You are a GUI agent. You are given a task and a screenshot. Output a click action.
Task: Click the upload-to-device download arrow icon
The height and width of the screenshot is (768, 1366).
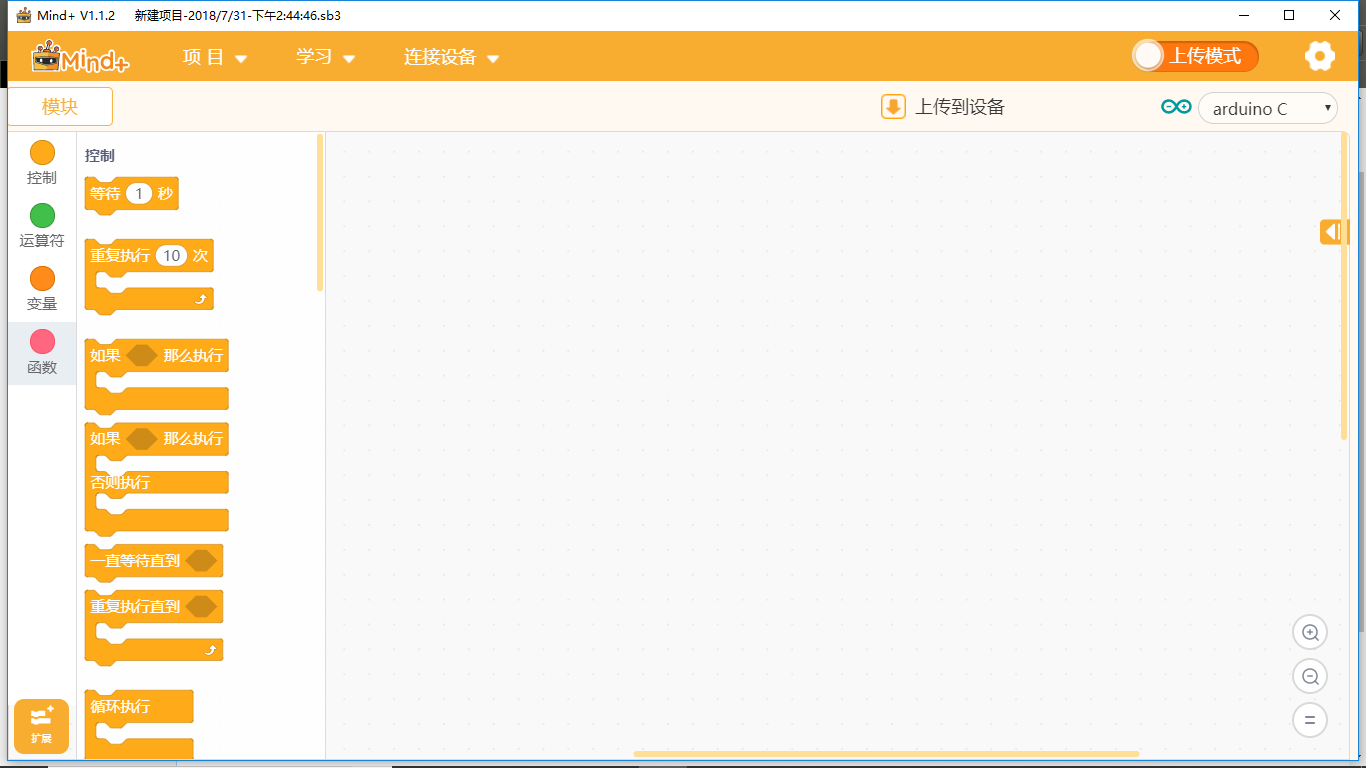pyautogui.click(x=893, y=107)
